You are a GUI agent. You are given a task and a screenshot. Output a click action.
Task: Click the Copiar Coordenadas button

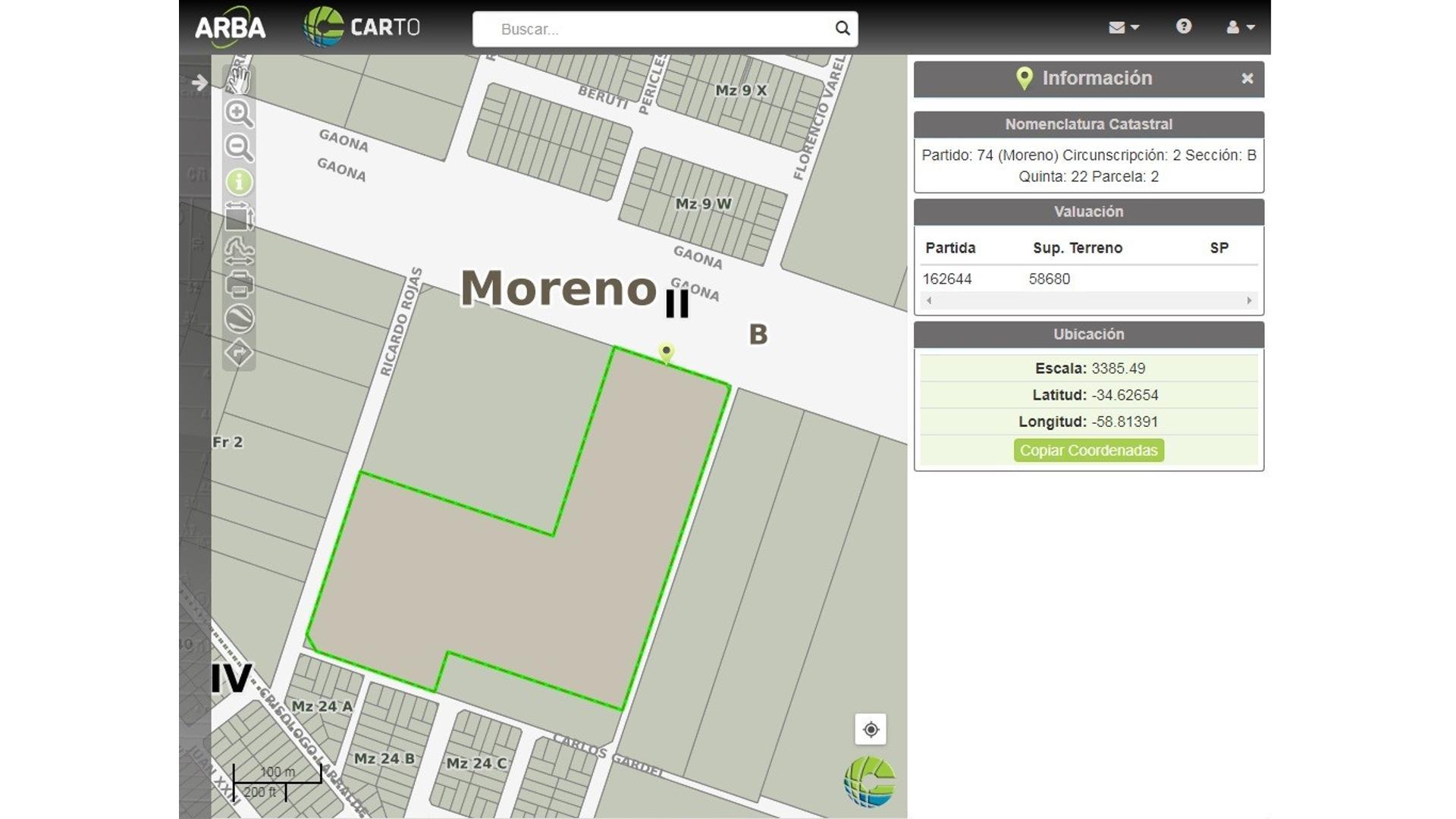click(x=1088, y=450)
